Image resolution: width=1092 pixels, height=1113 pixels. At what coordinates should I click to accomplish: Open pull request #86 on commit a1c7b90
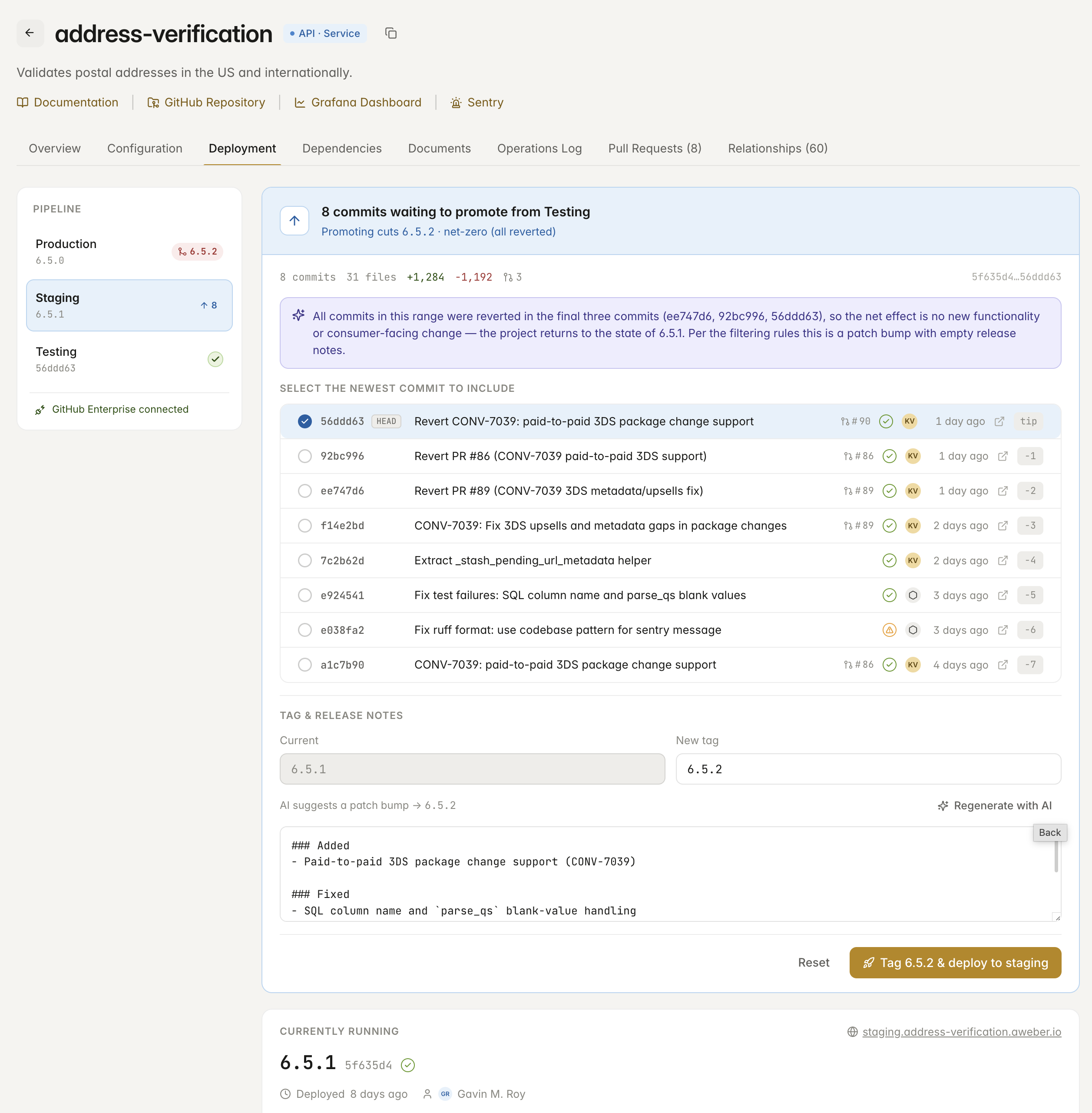pyautogui.click(x=859, y=664)
